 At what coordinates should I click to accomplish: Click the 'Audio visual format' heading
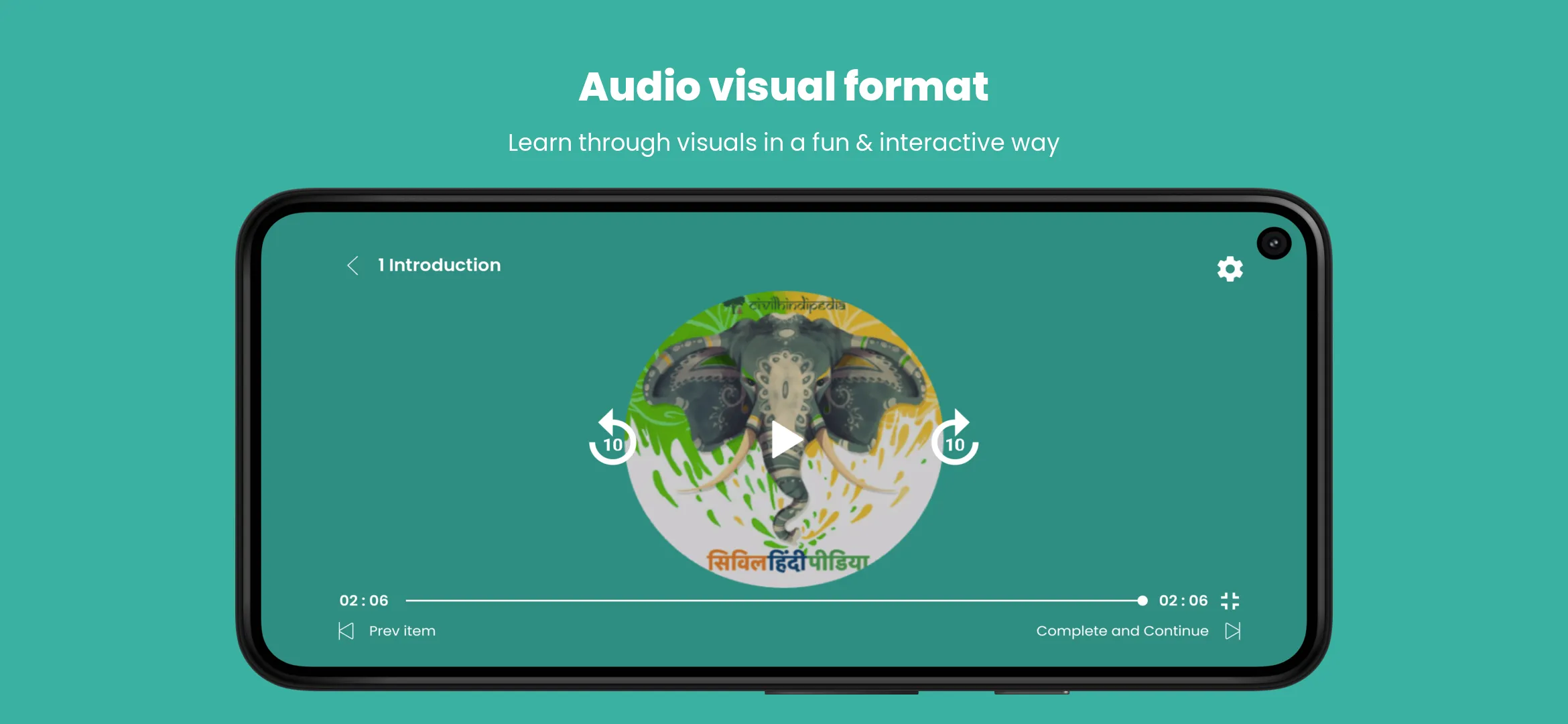click(x=783, y=86)
